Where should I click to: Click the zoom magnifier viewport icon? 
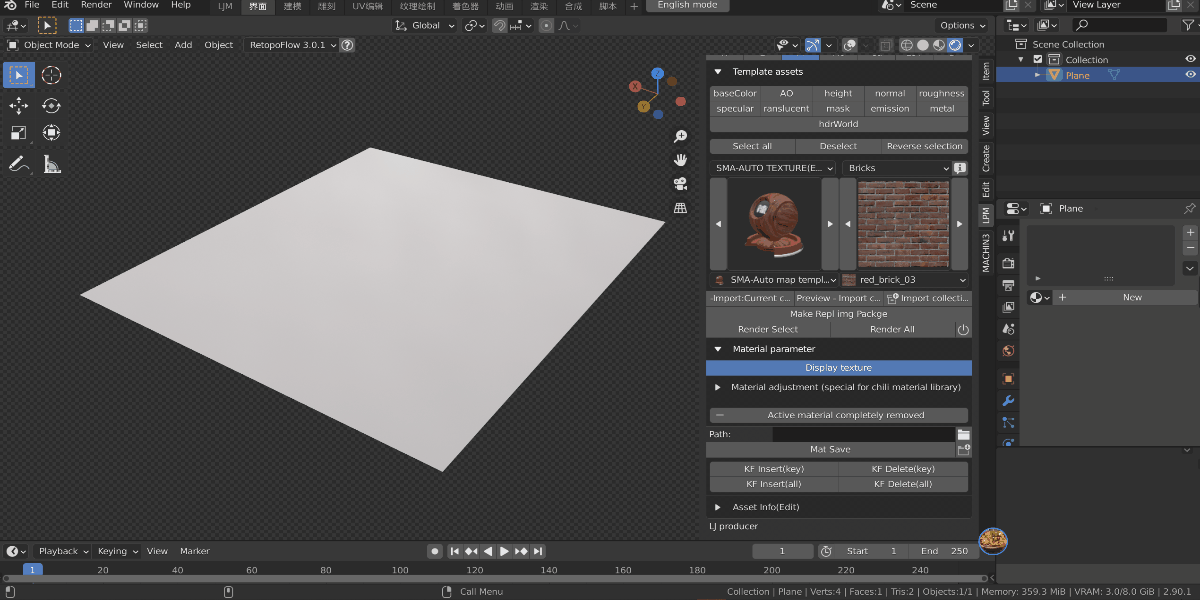click(681, 136)
